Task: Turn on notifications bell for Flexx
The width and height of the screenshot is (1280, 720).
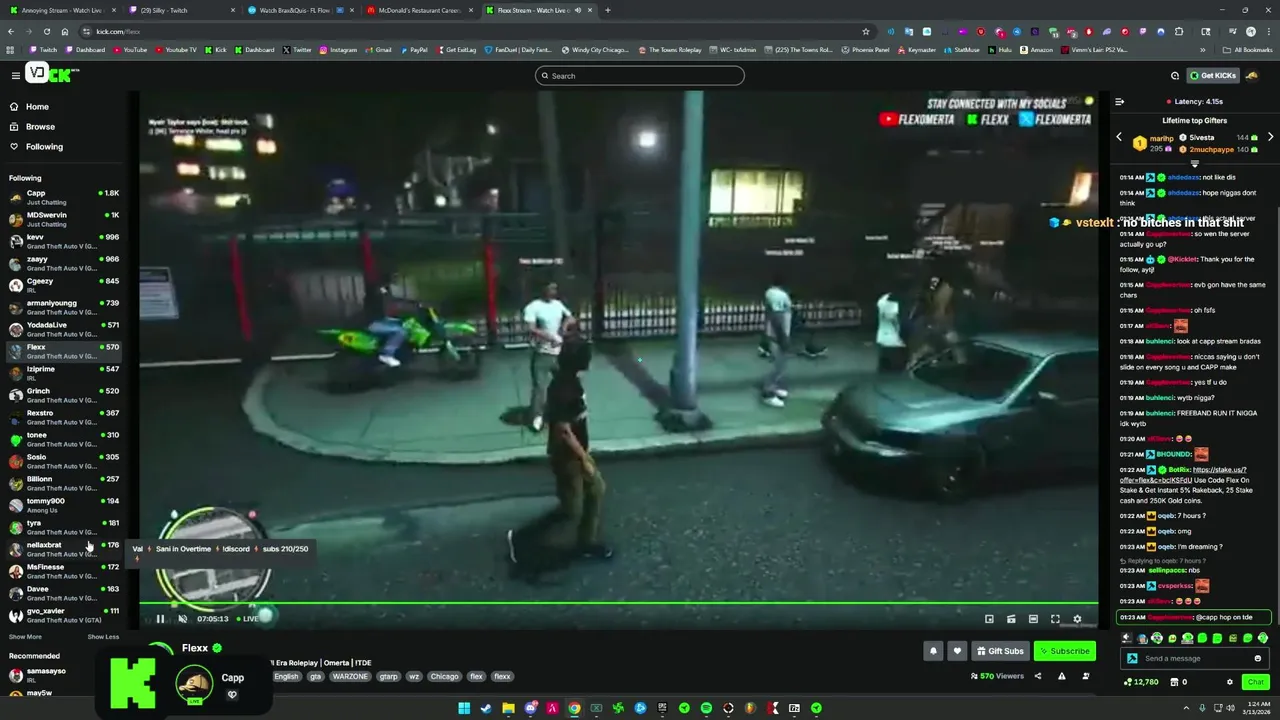Action: 933,651
